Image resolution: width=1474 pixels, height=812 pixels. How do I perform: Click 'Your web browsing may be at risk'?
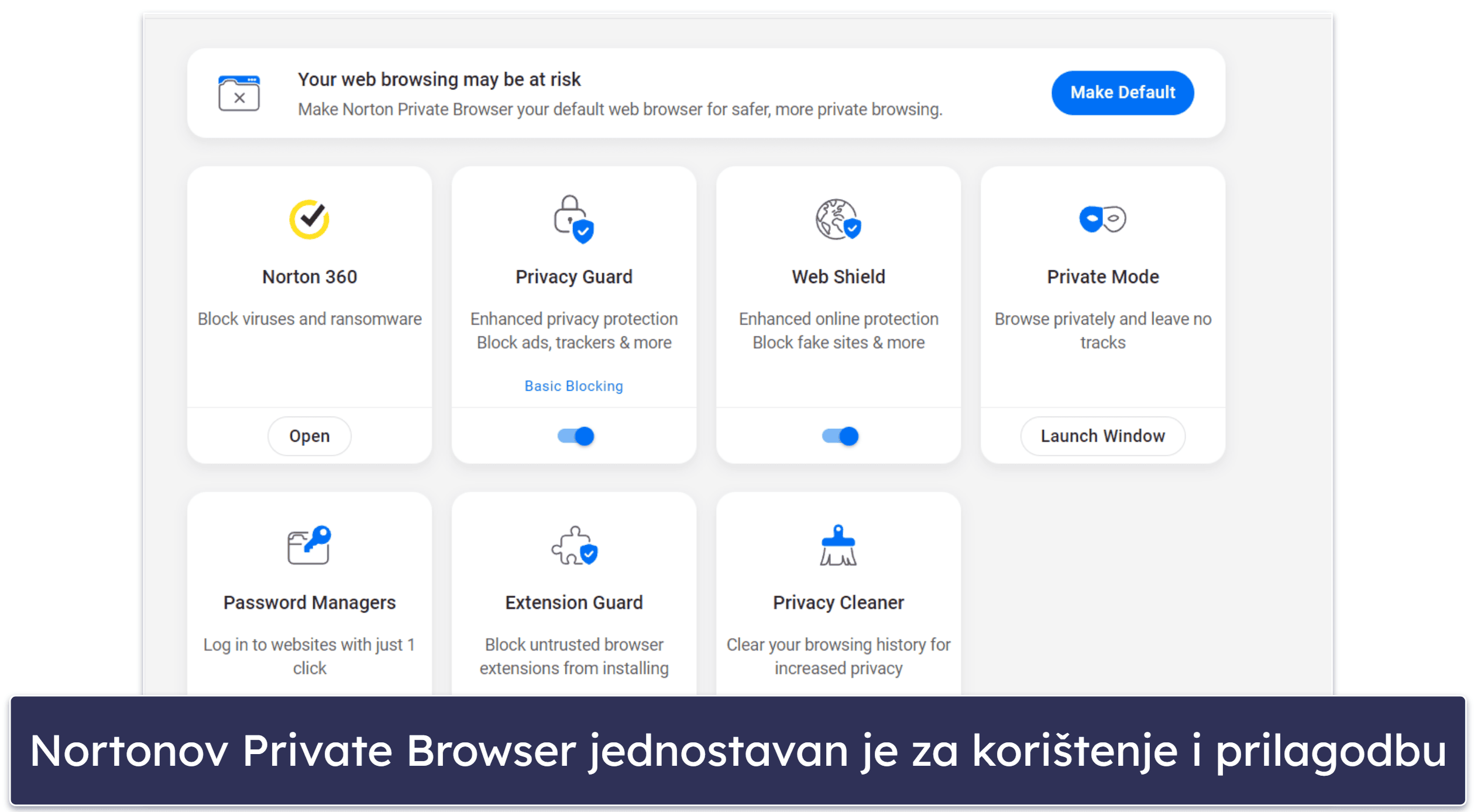439,80
